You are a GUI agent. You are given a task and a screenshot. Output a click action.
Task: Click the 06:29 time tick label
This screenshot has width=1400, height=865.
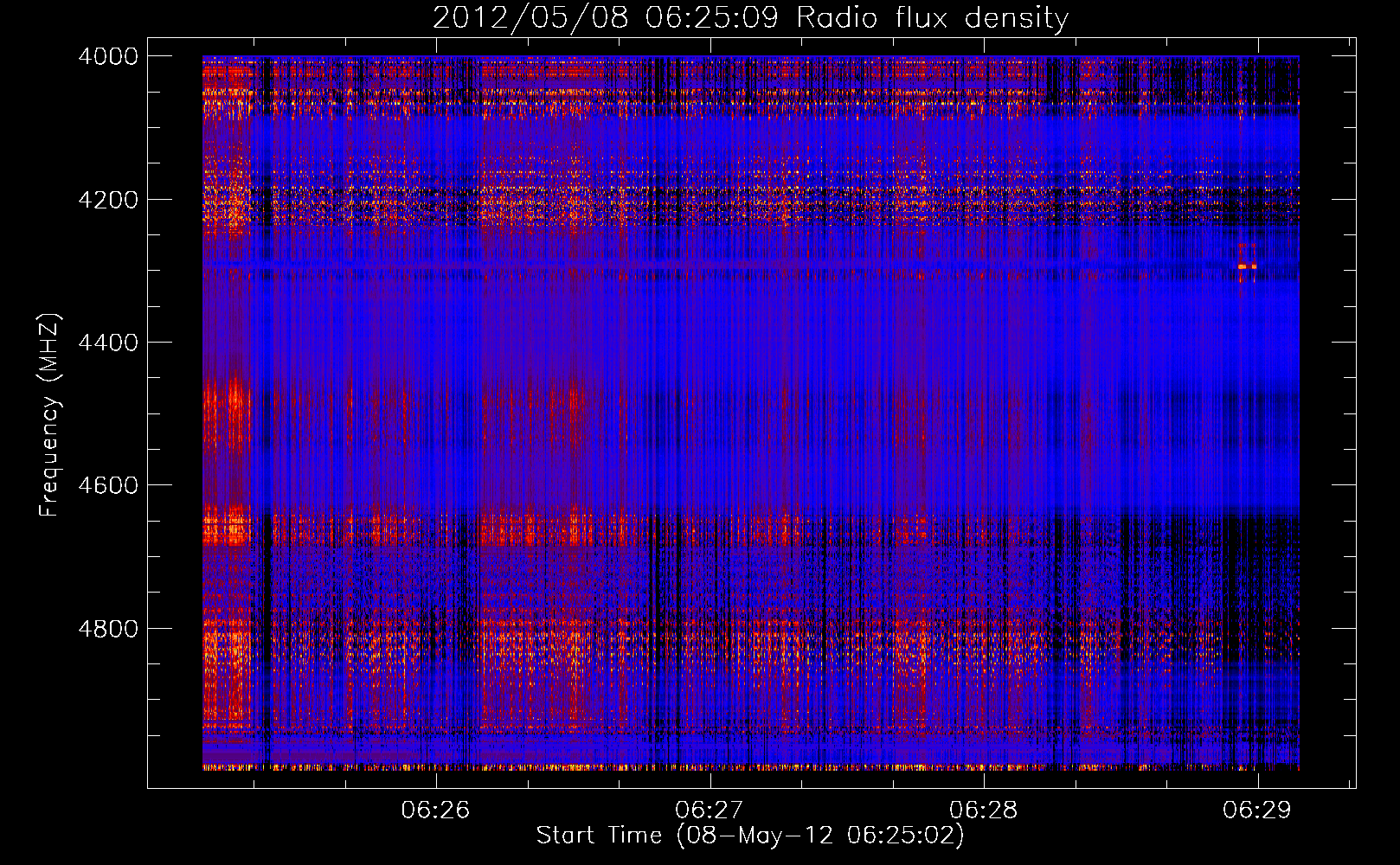click(1256, 810)
